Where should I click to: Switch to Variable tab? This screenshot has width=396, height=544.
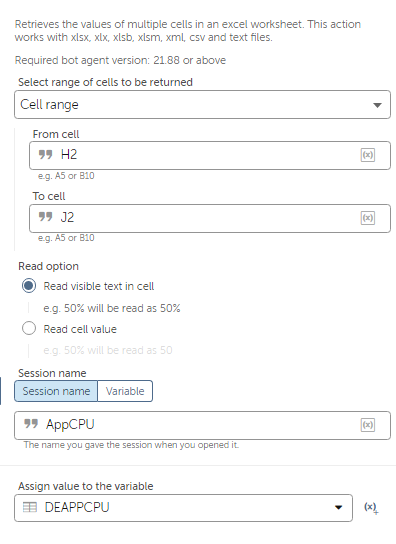(x=125, y=391)
